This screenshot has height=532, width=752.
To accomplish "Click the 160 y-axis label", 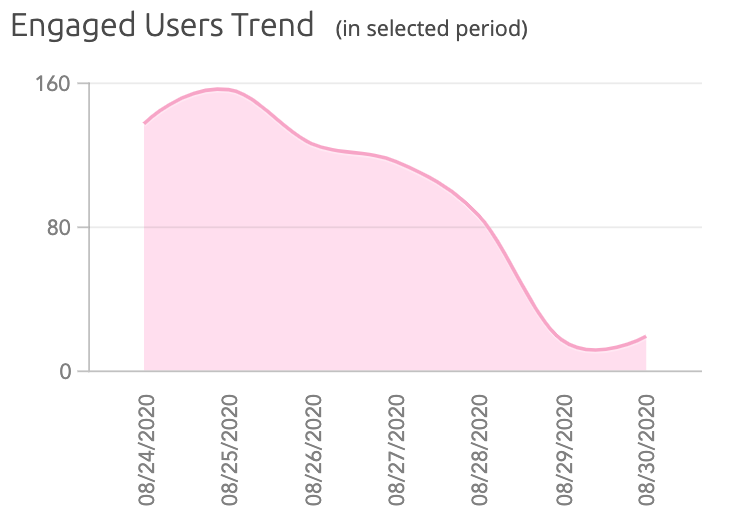I will 53,83.
